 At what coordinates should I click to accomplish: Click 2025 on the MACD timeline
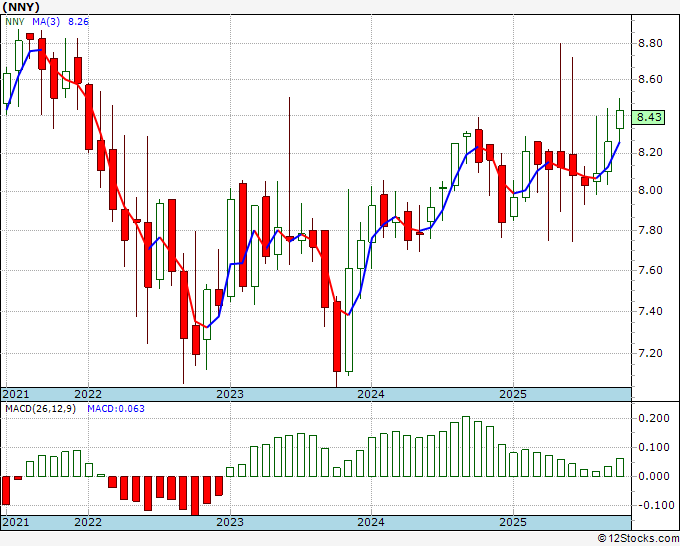click(x=513, y=522)
